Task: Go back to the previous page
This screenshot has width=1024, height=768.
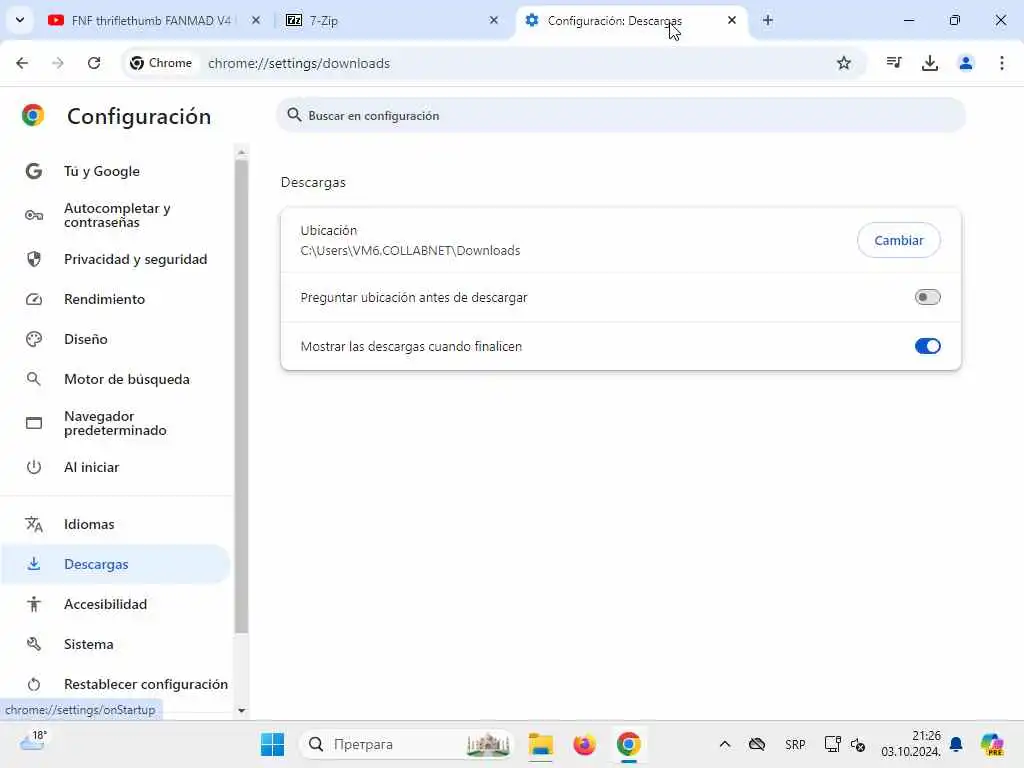Action: [22, 63]
